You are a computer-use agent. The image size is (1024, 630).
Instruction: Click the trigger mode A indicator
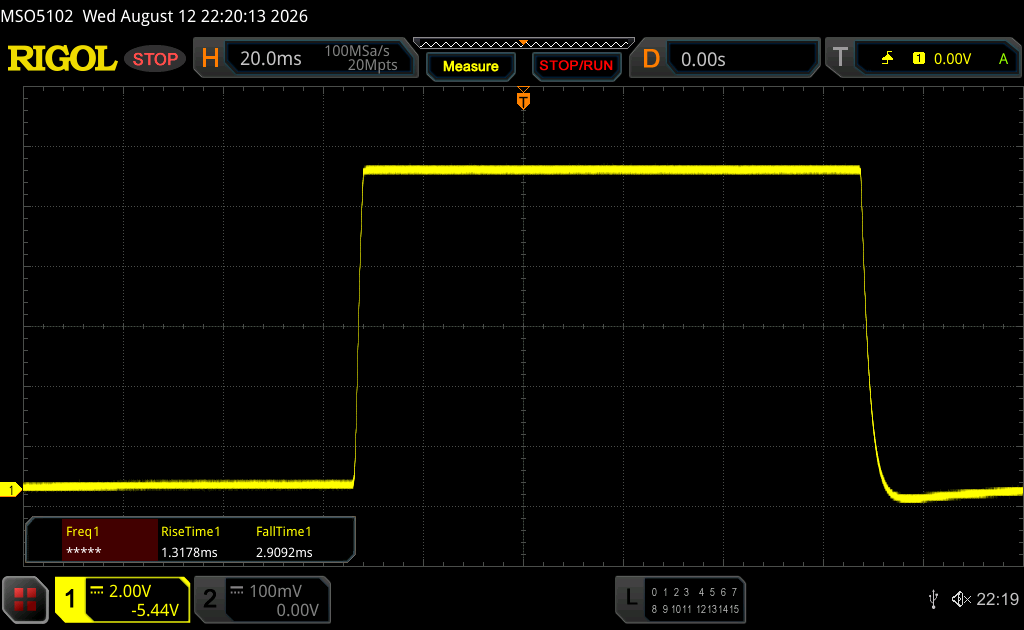(x=1003, y=59)
